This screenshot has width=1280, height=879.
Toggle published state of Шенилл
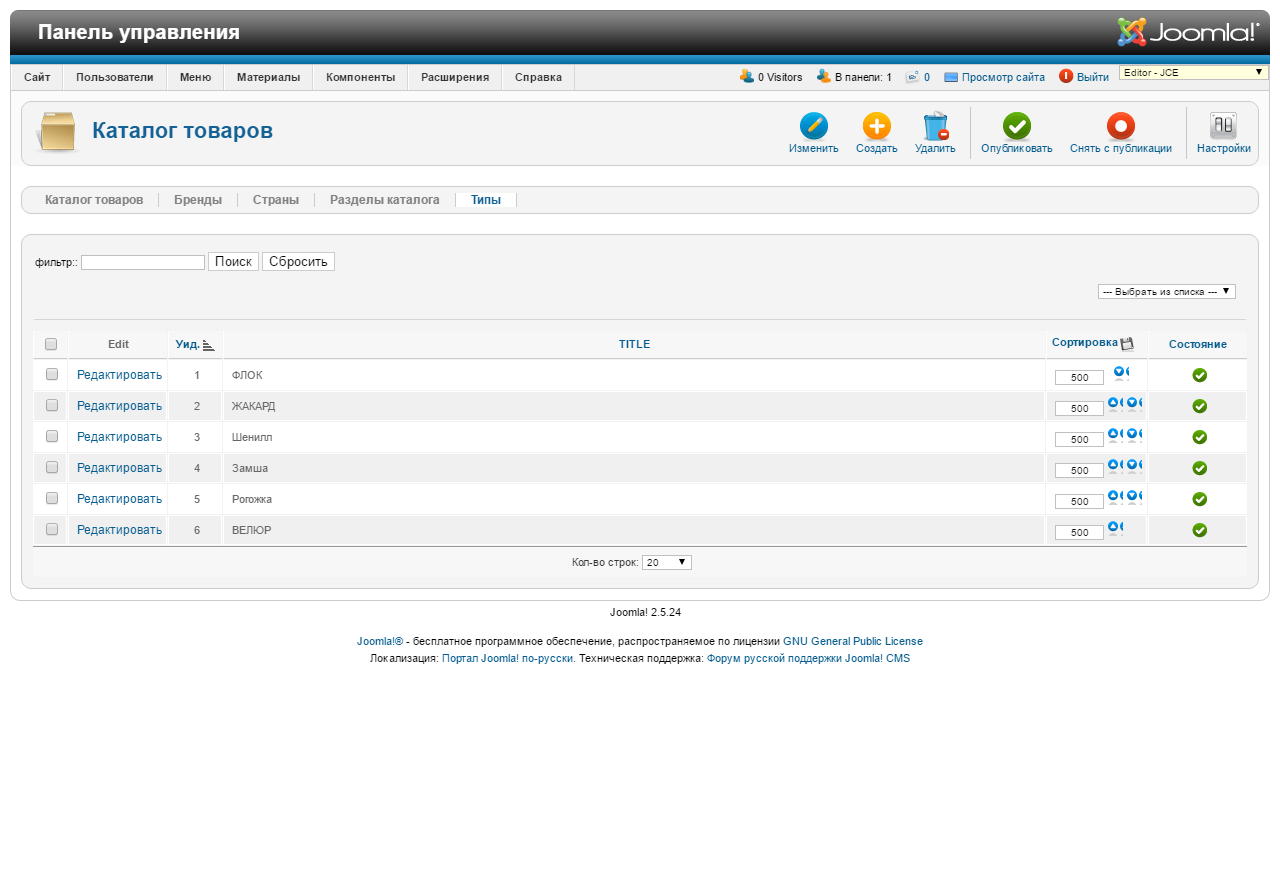1200,437
